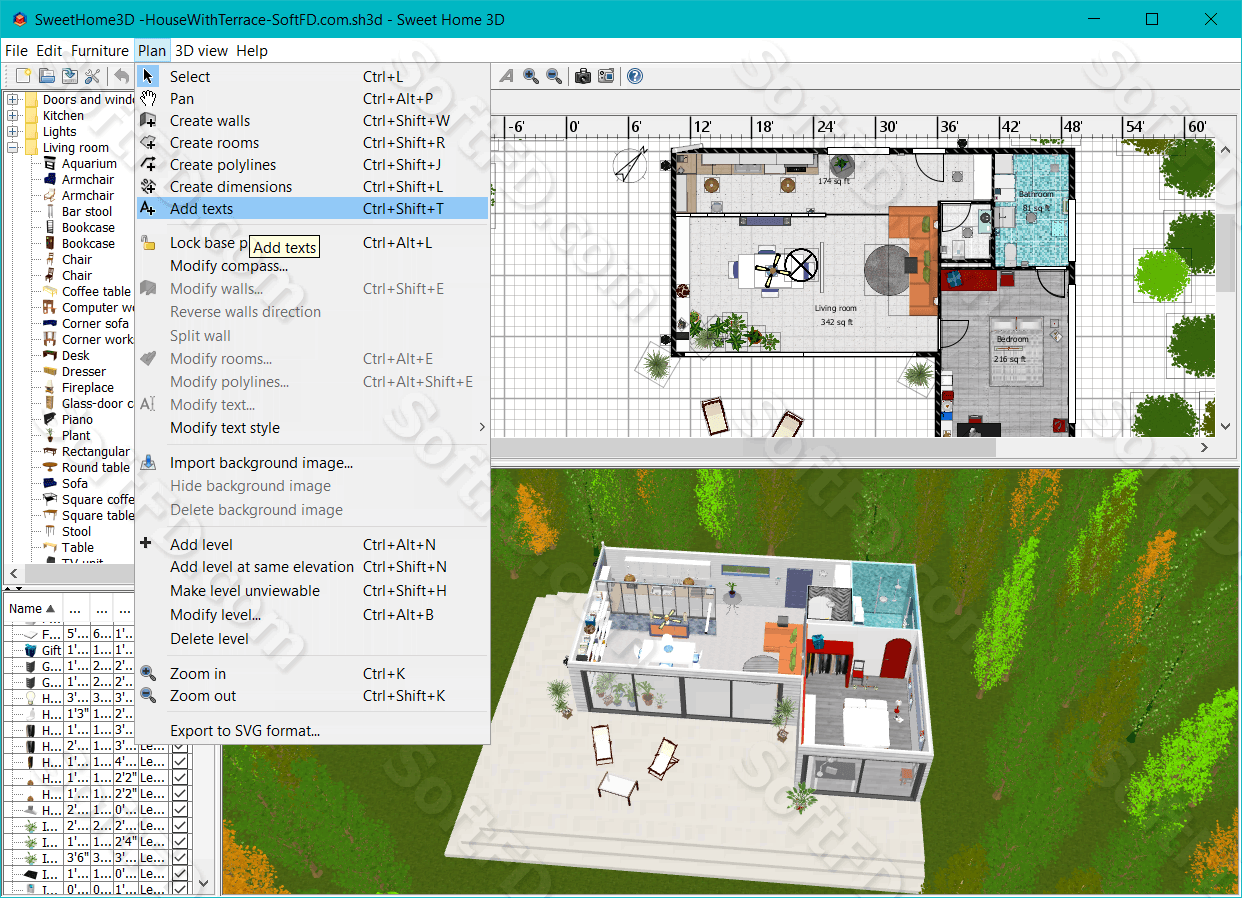Choose Export to SVG format...
This screenshot has width=1242, height=898.
(x=312, y=730)
